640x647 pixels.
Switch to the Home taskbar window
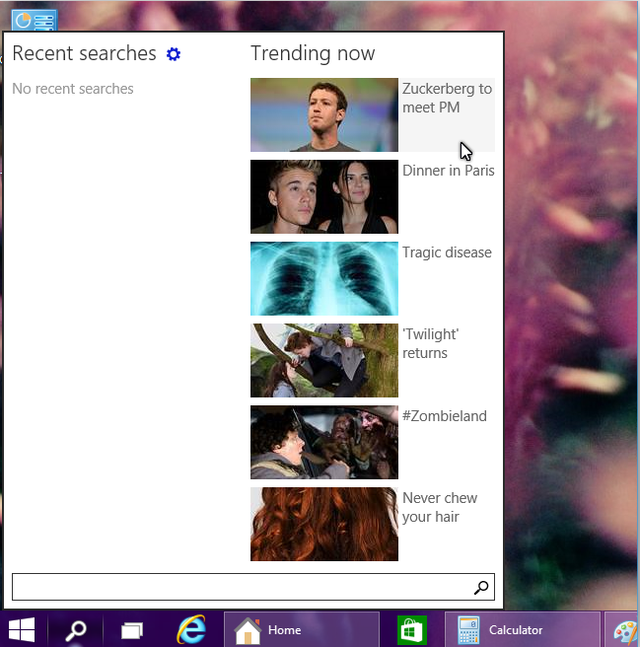tap(302, 630)
